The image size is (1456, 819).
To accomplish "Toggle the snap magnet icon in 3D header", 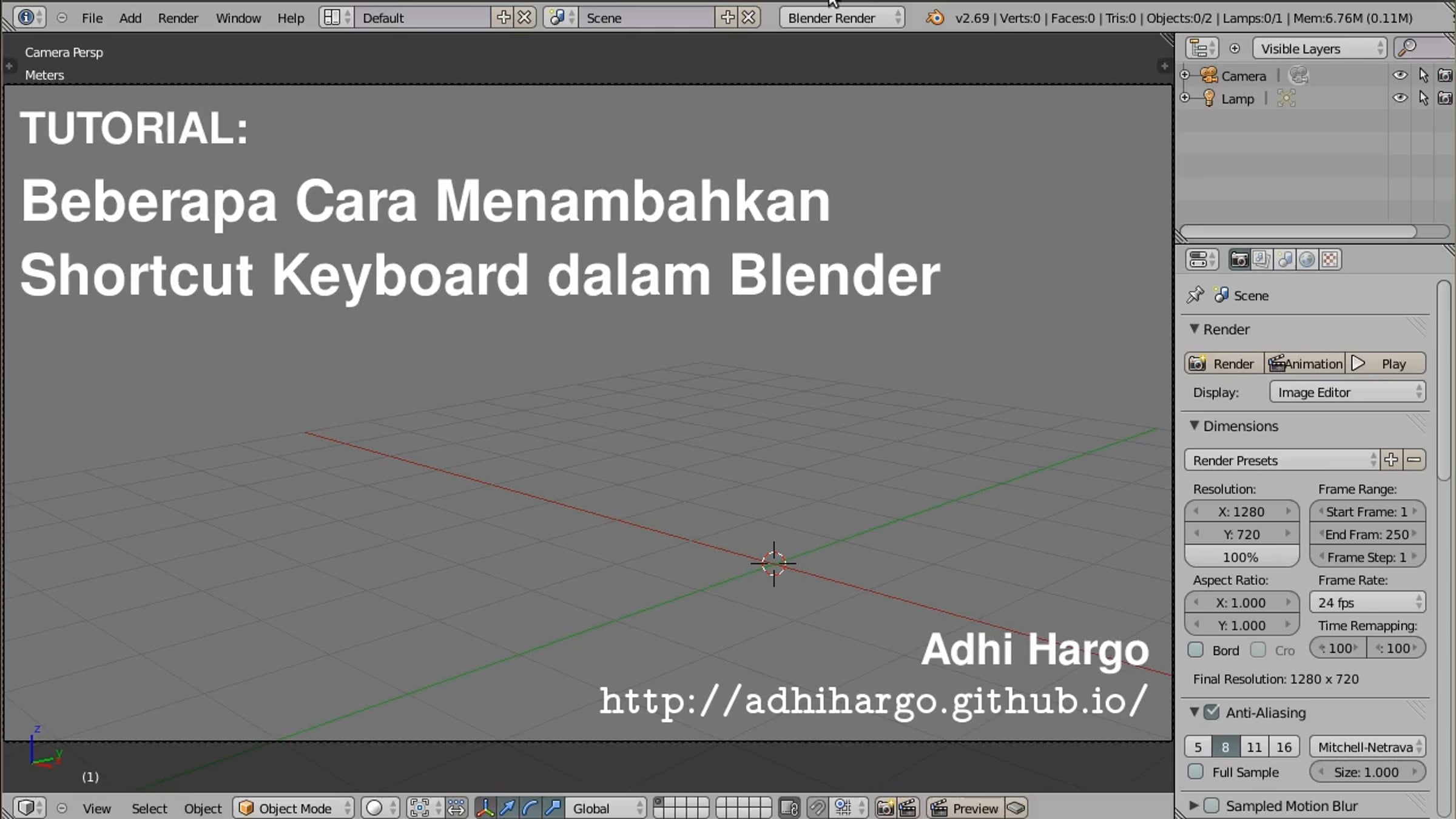I will [817, 807].
